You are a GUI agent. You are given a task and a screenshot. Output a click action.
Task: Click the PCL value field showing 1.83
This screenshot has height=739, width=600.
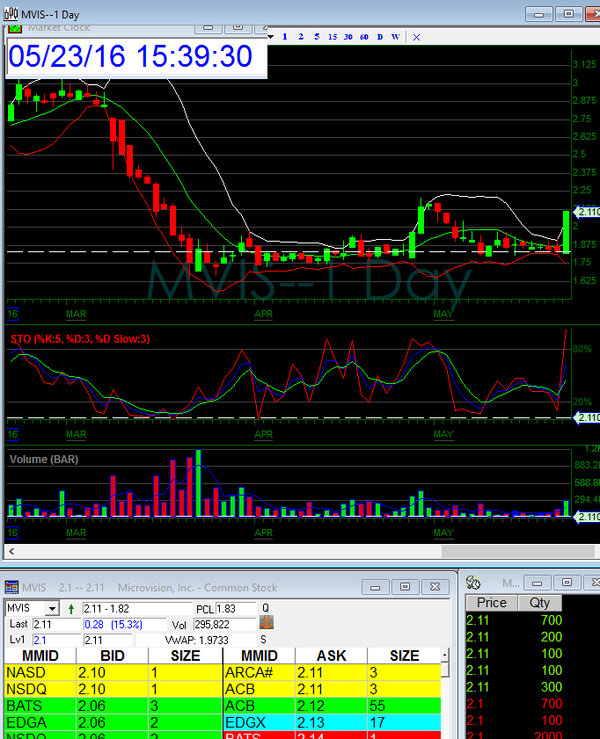pyautogui.click(x=236, y=608)
